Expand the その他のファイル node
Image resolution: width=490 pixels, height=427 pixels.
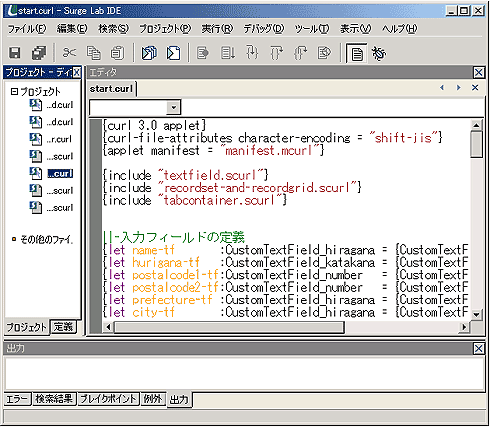tap(14, 239)
